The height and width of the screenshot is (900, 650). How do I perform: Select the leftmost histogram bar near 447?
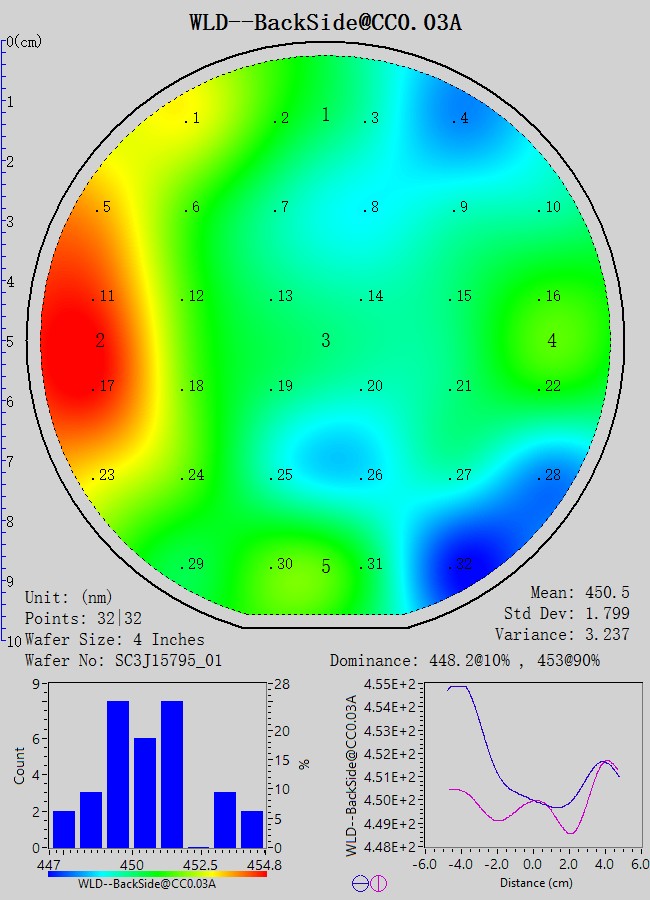point(64,829)
